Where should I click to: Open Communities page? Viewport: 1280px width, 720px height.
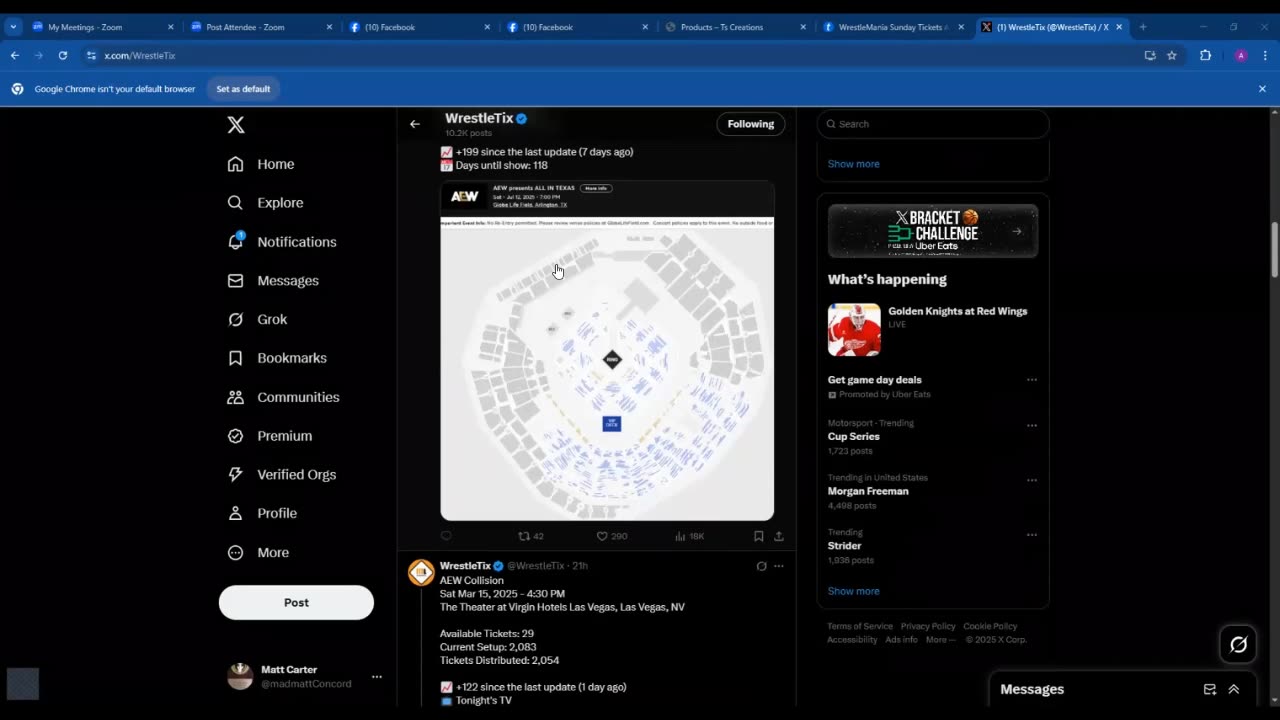pyautogui.click(x=283, y=397)
